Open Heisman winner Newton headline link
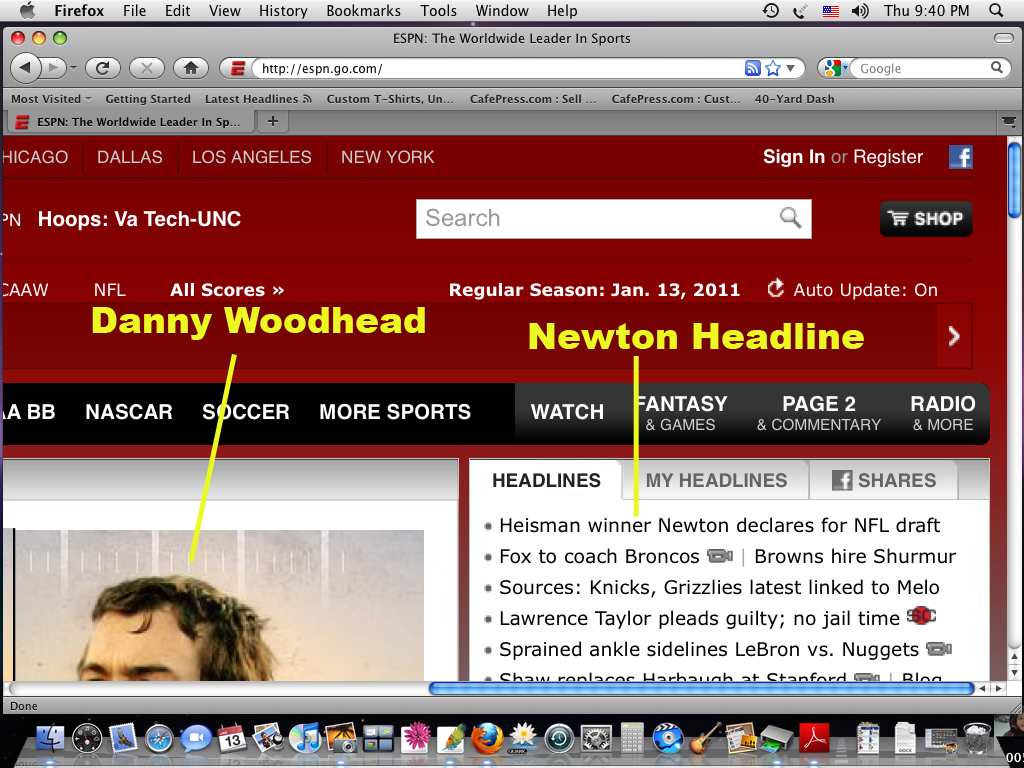1024x768 pixels. (x=719, y=525)
